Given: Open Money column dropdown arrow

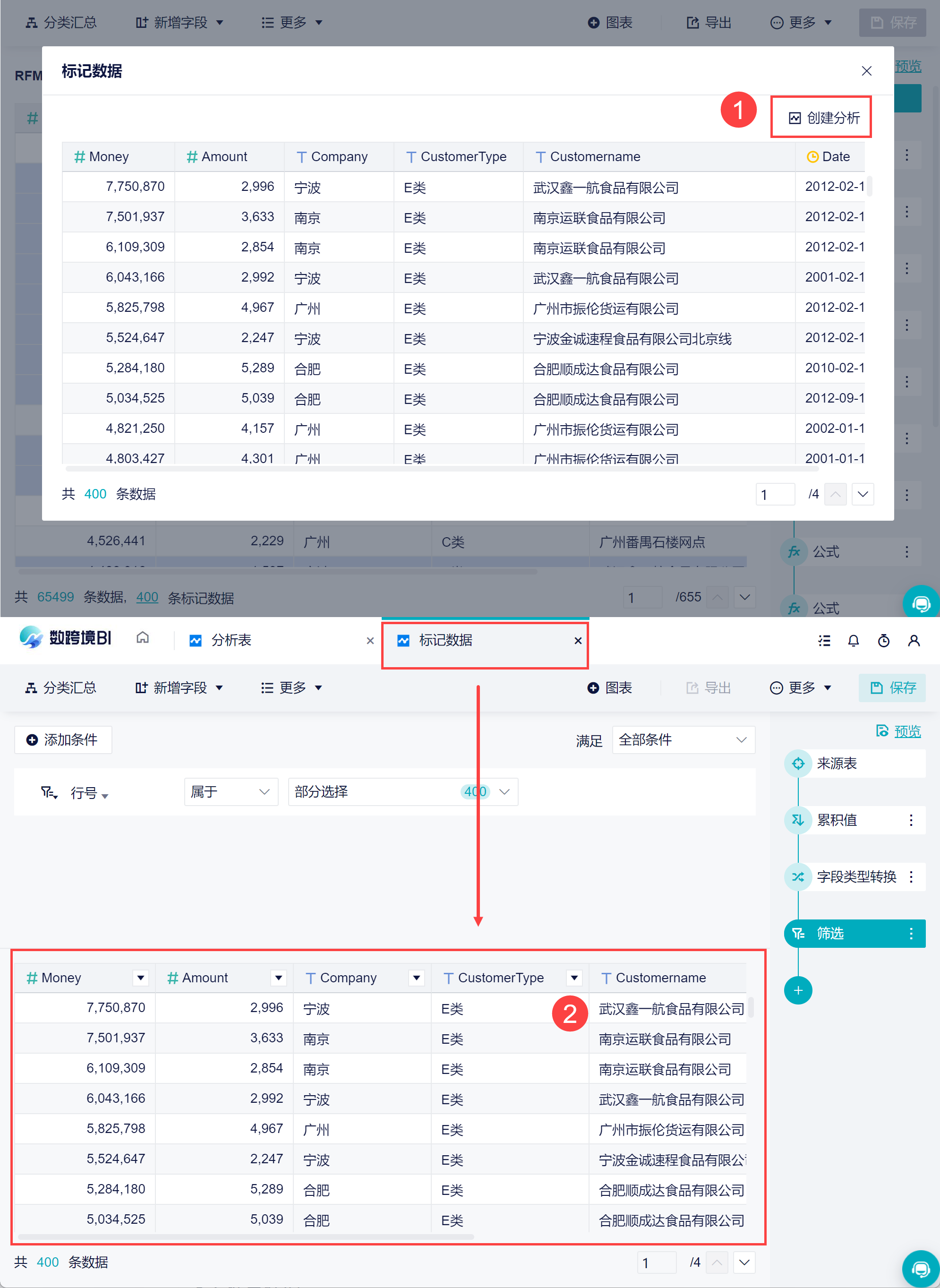Looking at the screenshot, I should [141, 978].
